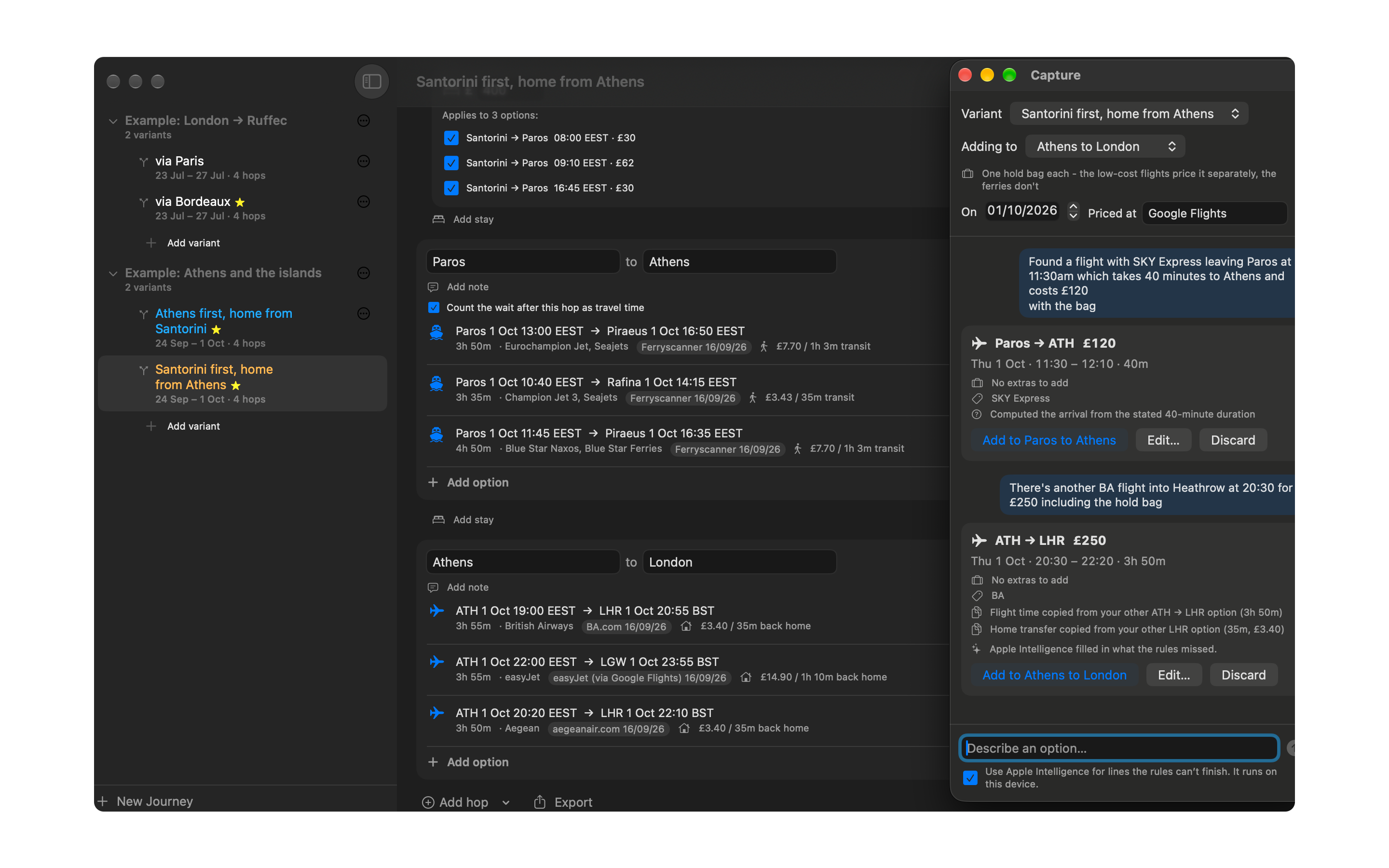Open the ellipsis menu for Athens first variant
Image resolution: width=1389 pixels, height=868 pixels.
pyautogui.click(x=363, y=313)
